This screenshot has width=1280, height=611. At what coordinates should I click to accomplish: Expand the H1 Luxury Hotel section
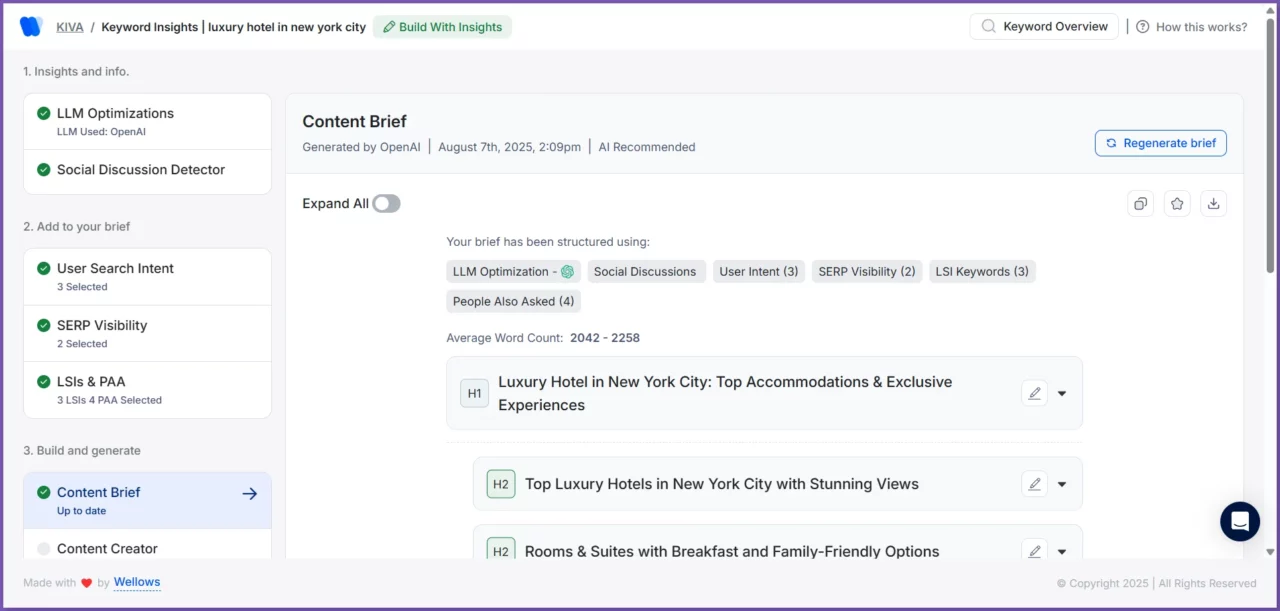[x=1062, y=393]
